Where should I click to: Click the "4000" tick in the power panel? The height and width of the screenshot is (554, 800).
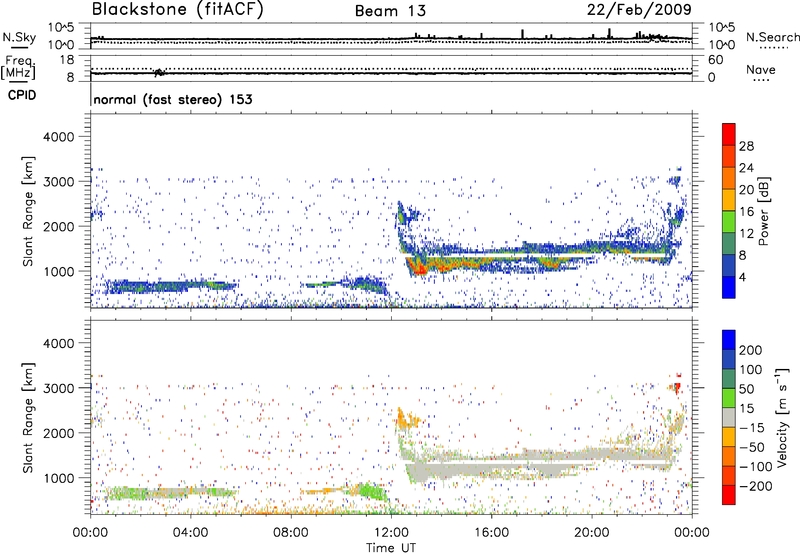[59, 137]
